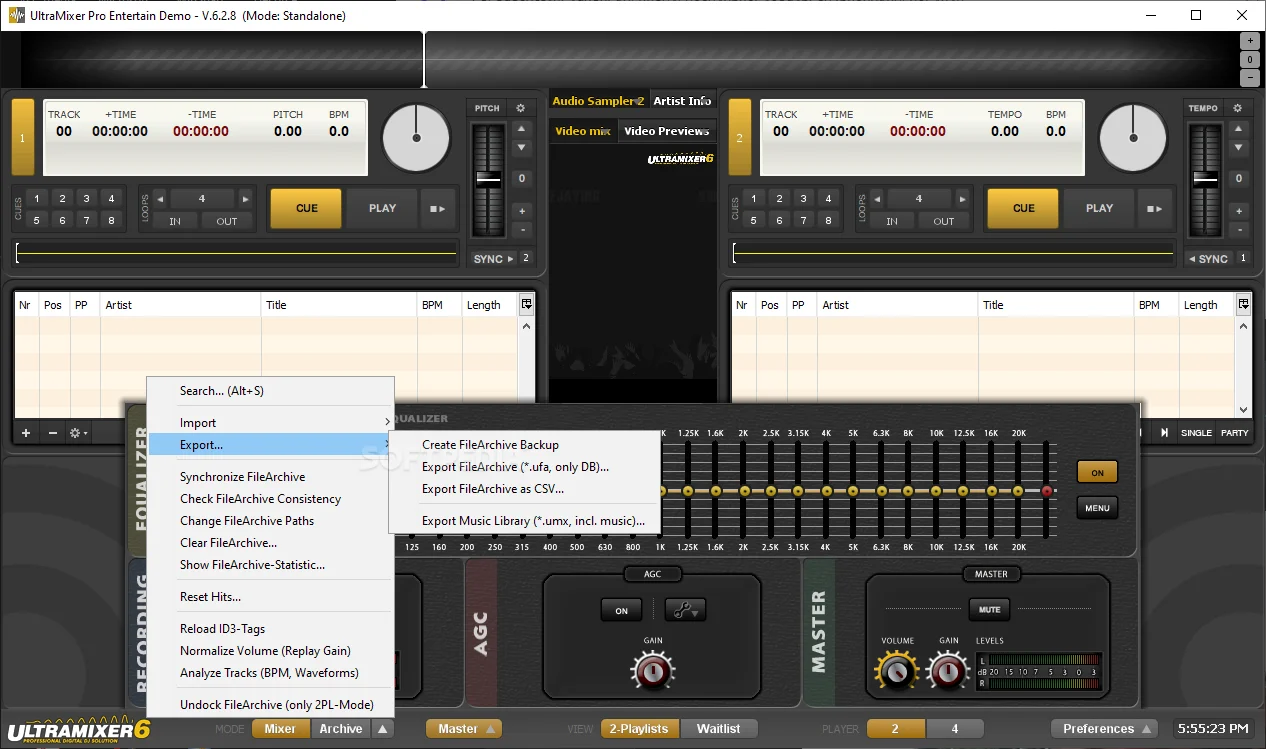Image resolution: width=1266 pixels, height=749 pixels.
Task: Click the AGC wrench settings icon
Action: pos(686,609)
